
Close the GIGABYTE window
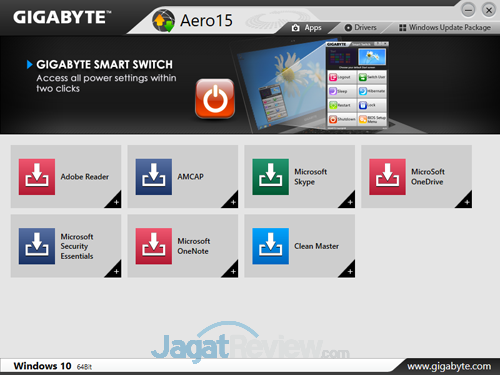pyautogui.click(x=489, y=10)
